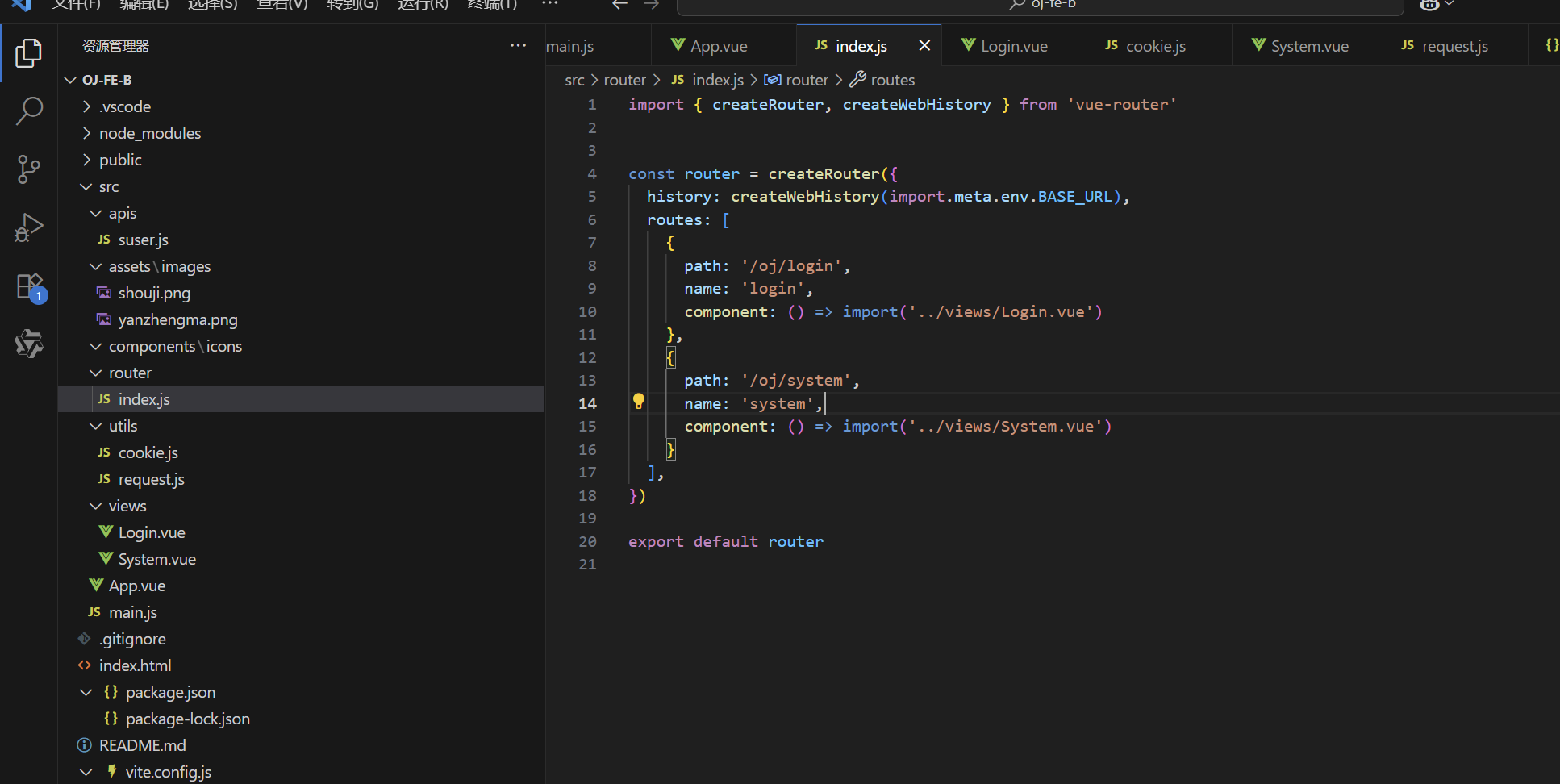Open the Explorer view in activity bar
The width and height of the screenshot is (1560, 784).
[29, 53]
